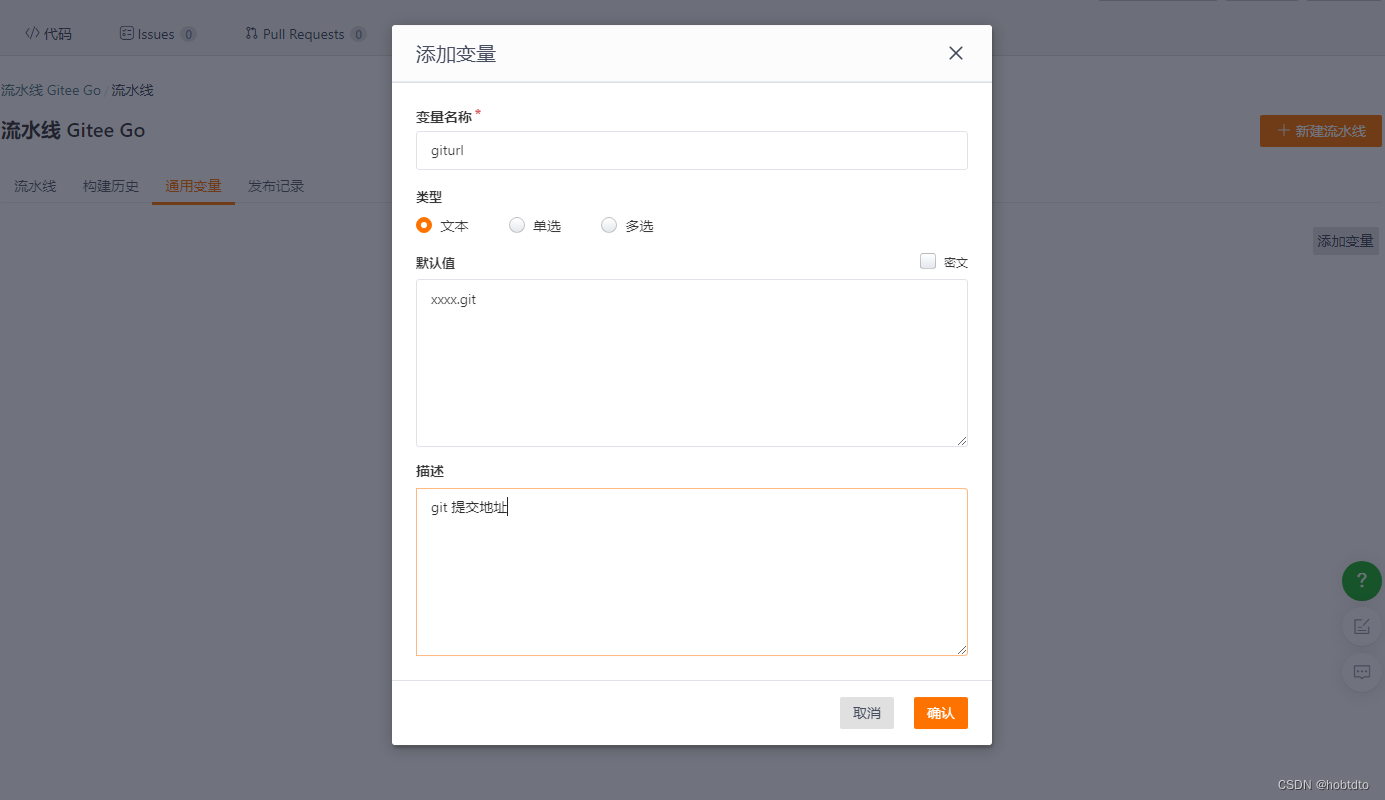Click the 流水线 Gitee Go breadcrumb link
The width and height of the screenshot is (1385, 800).
(x=51, y=90)
